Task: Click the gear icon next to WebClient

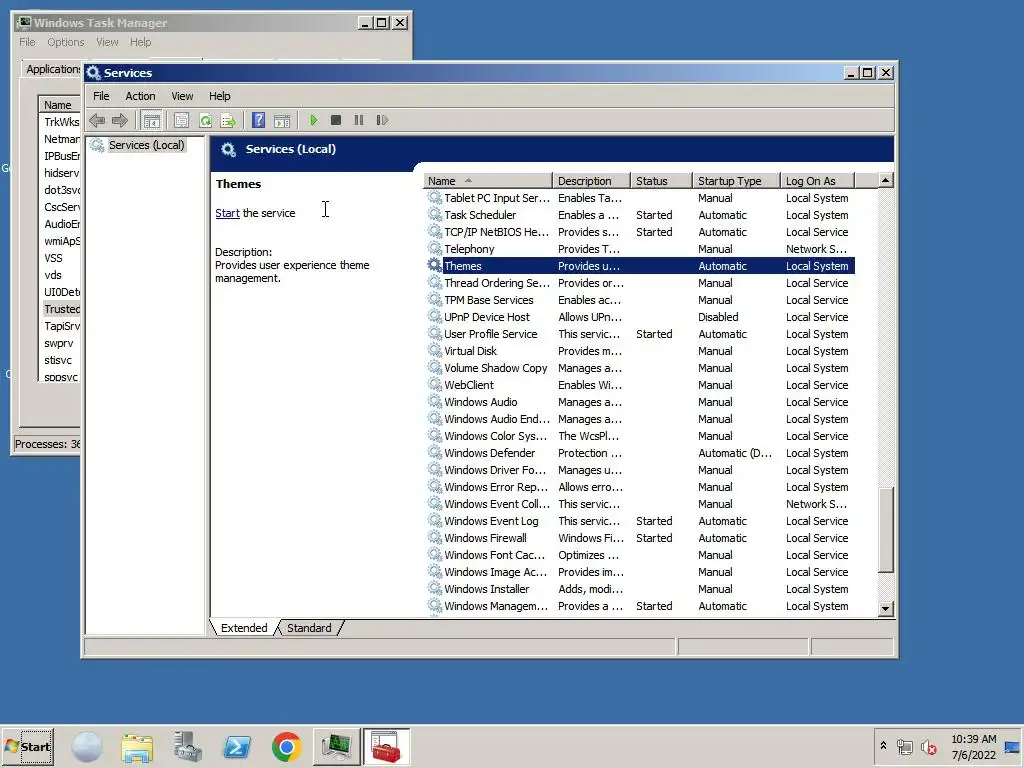Action: 434,385
